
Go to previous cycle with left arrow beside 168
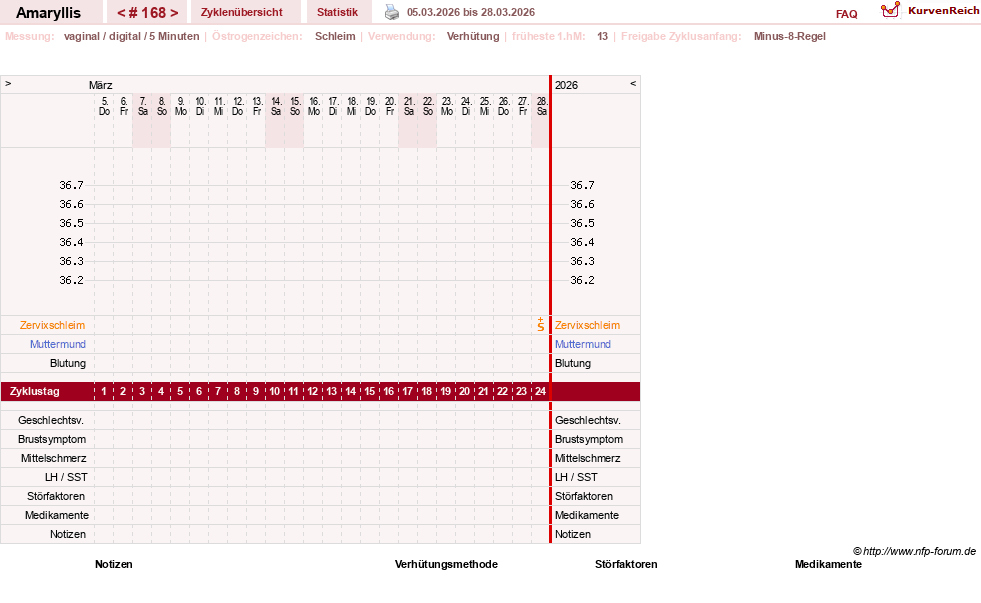(121, 13)
